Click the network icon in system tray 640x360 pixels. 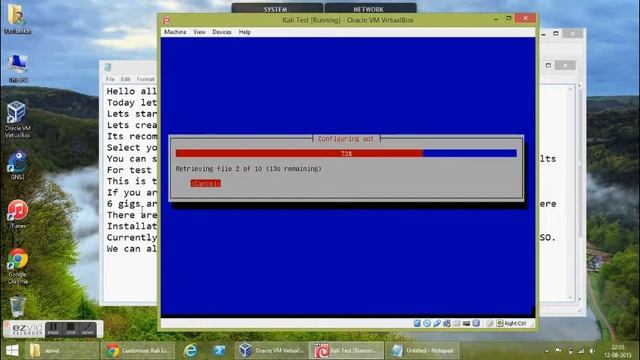[x=581, y=351]
